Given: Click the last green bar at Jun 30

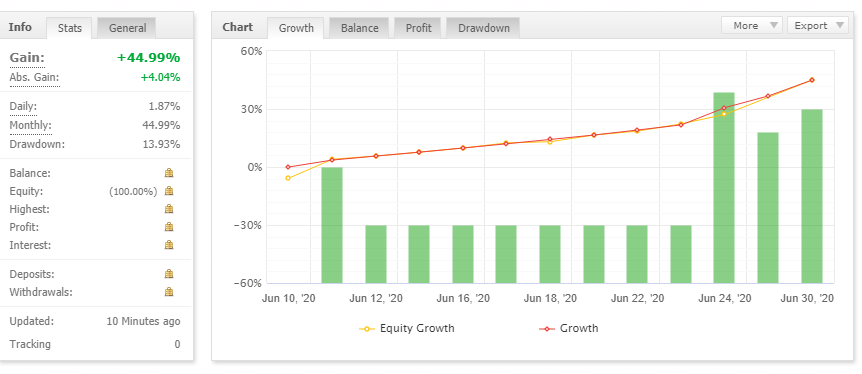Looking at the screenshot, I should pos(811,196).
